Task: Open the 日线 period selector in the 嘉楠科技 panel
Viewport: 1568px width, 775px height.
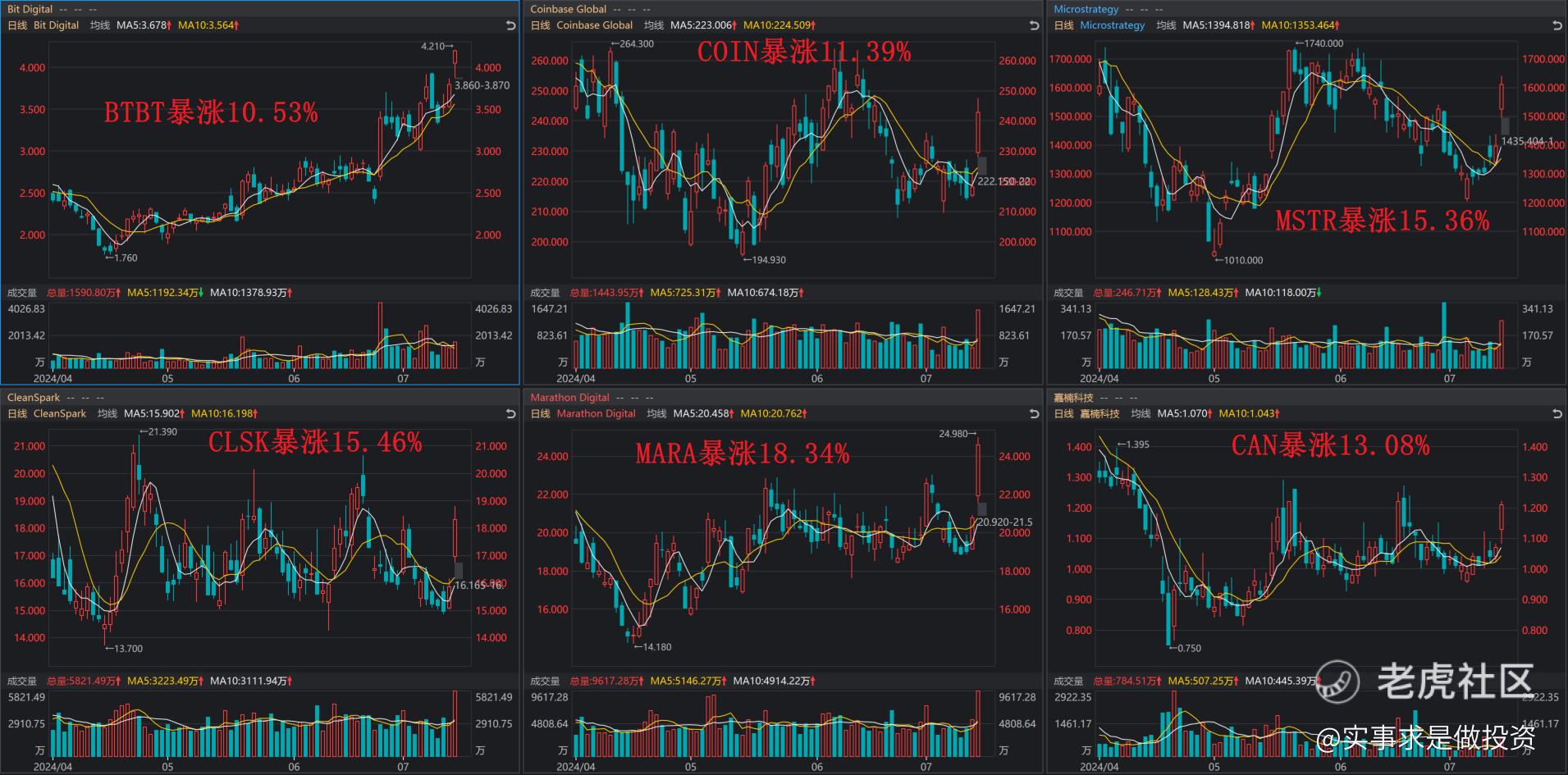Action: click(x=1064, y=414)
